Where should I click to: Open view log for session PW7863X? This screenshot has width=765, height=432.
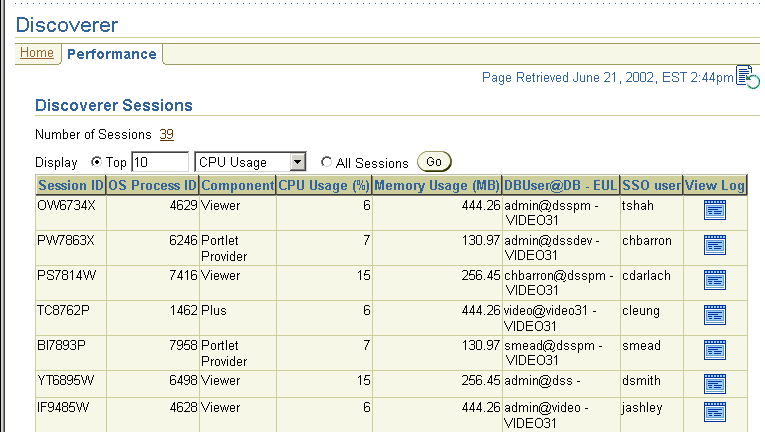coord(715,245)
